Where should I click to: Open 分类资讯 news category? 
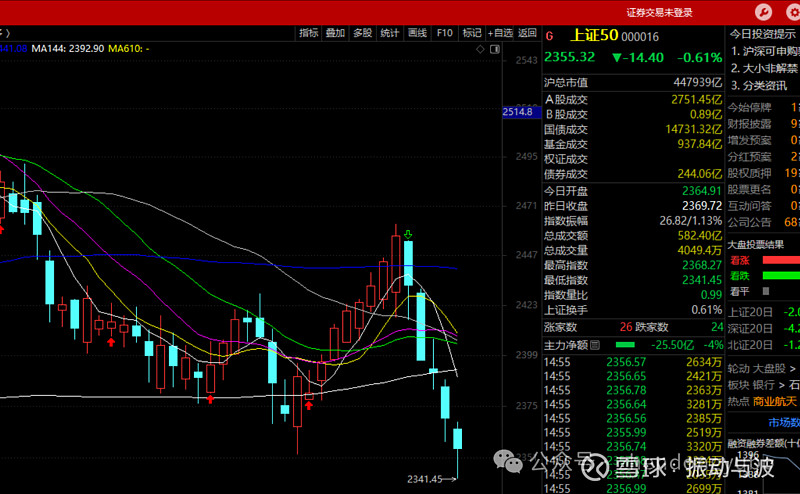coord(759,85)
